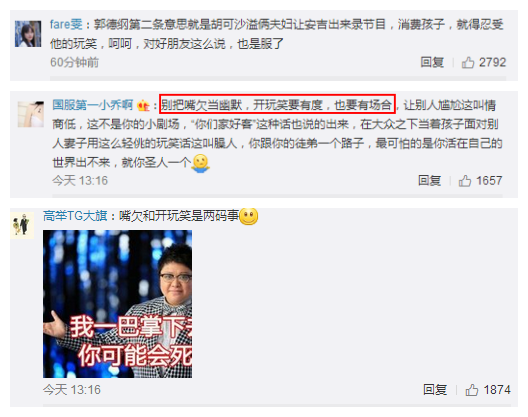Click thumbs-up icon beside 1657 likes
Screen dimensions: 528x417
tap(465, 181)
